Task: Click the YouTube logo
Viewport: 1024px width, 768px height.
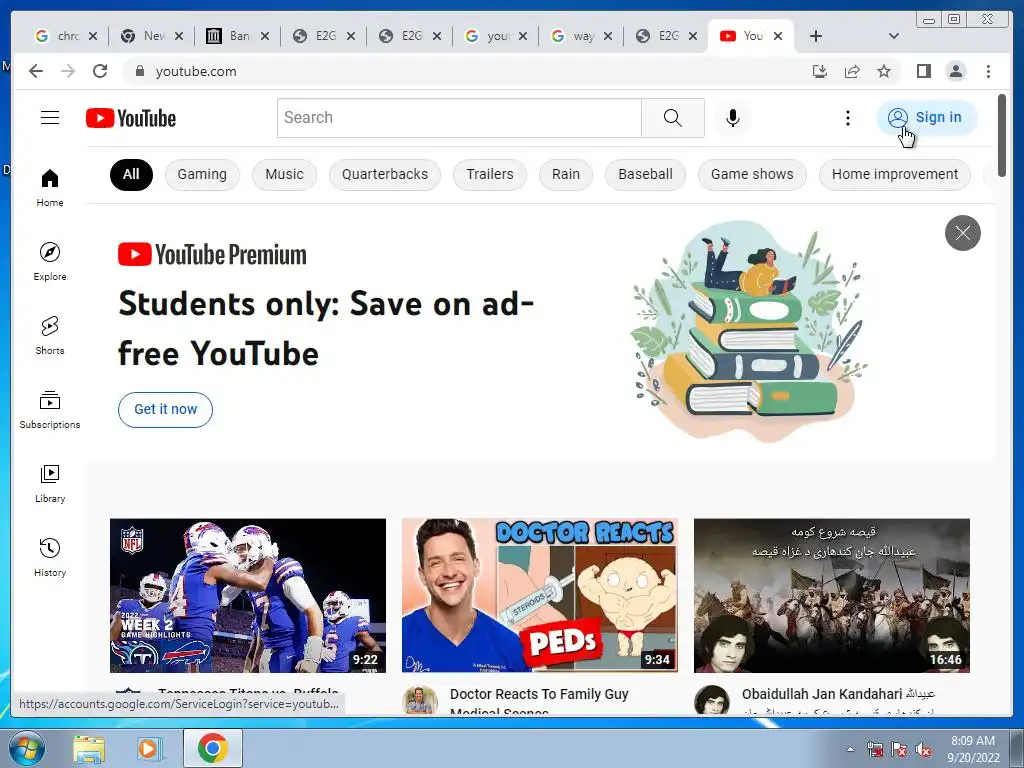Action: tap(131, 118)
